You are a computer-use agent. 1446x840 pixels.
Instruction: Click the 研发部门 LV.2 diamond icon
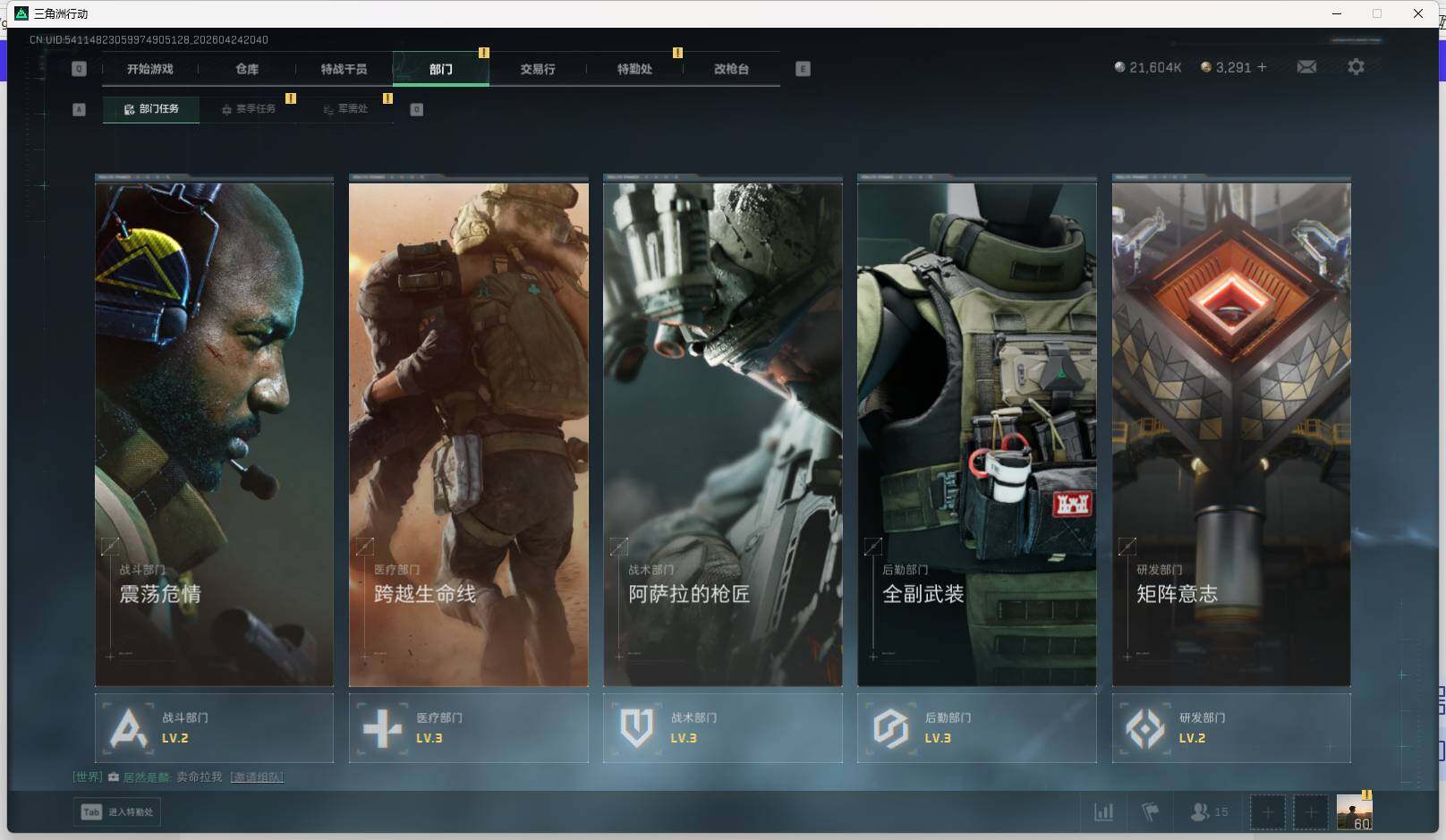[1144, 728]
